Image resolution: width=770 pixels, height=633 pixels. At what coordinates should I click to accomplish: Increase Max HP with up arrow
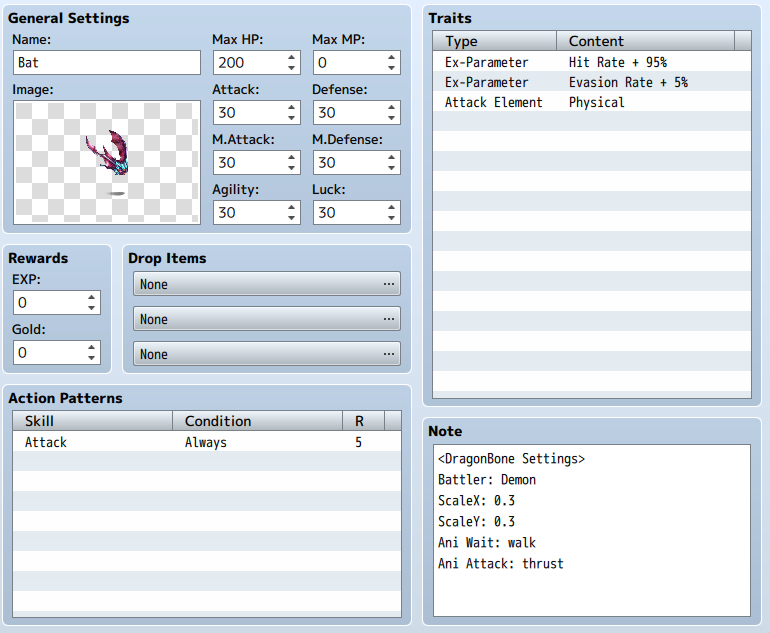tap(291, 57)
